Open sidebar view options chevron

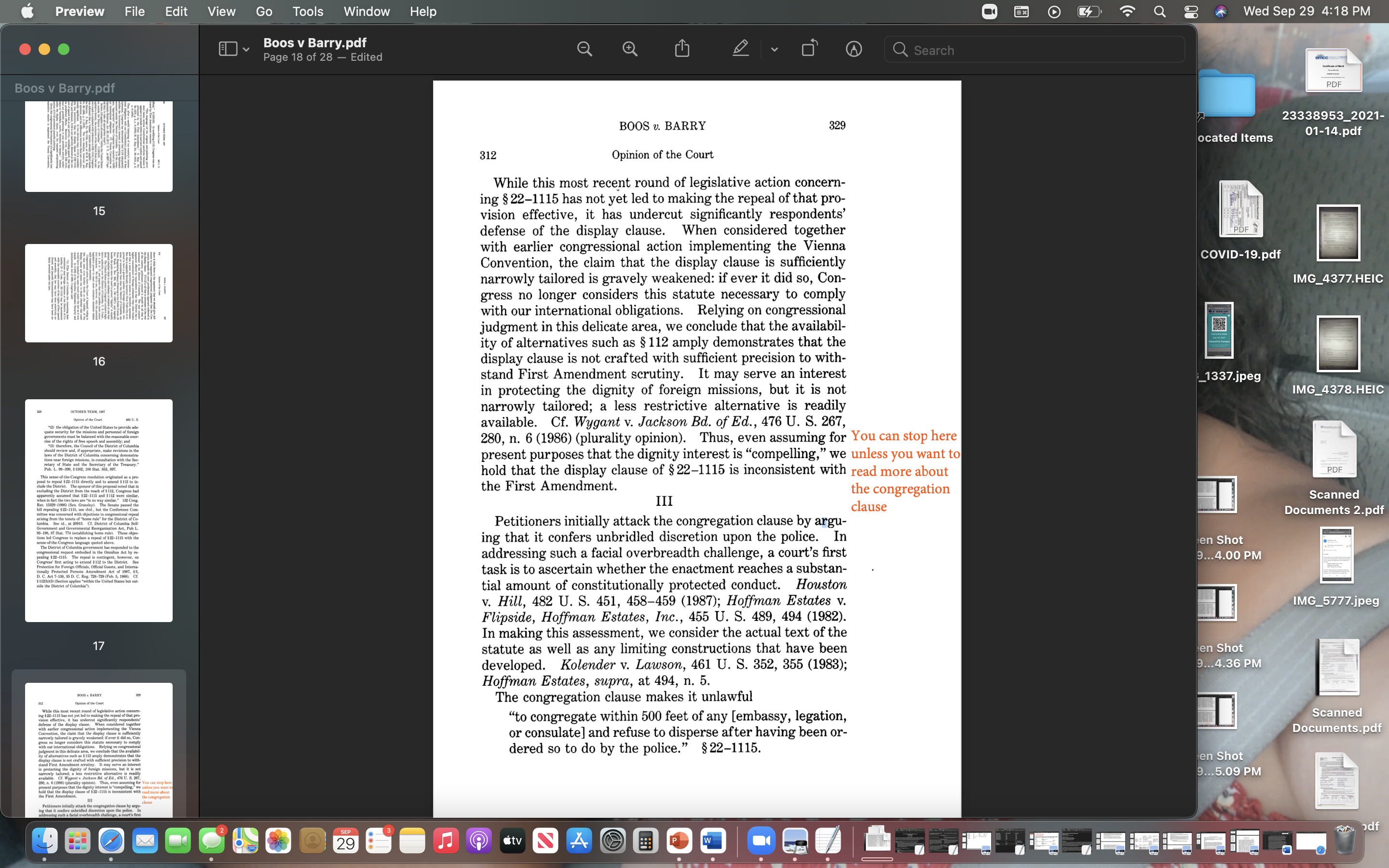tap(246, 50)
